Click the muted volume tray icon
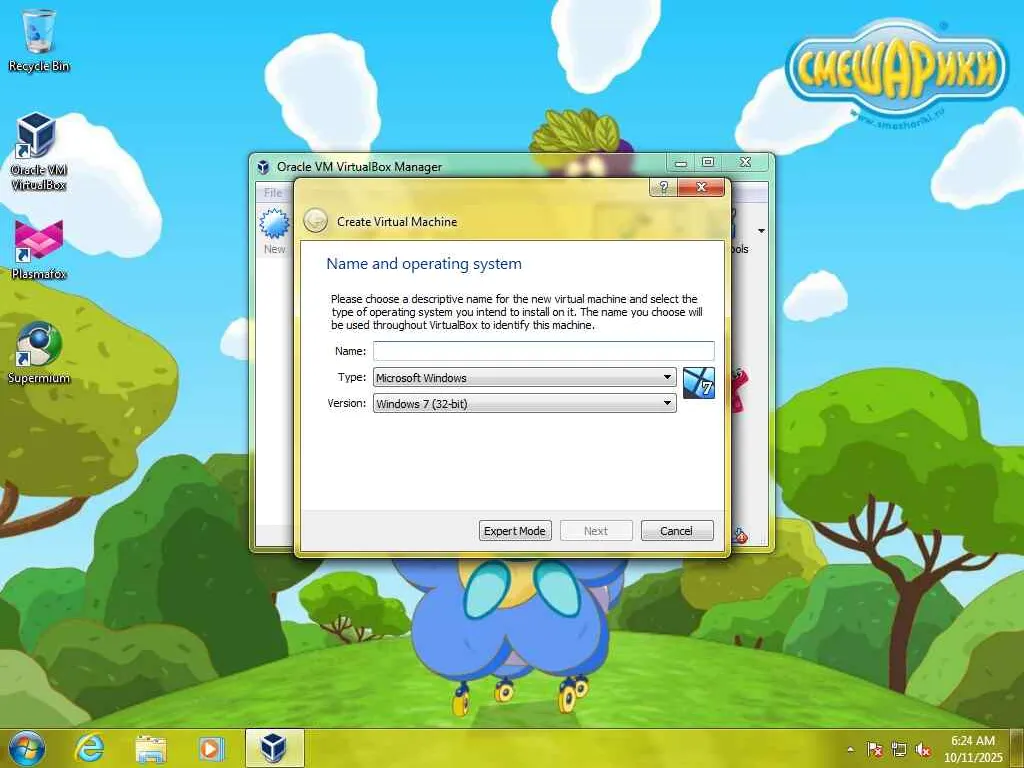This screenshot has width=1024, height=768. (x=923, y=750)
